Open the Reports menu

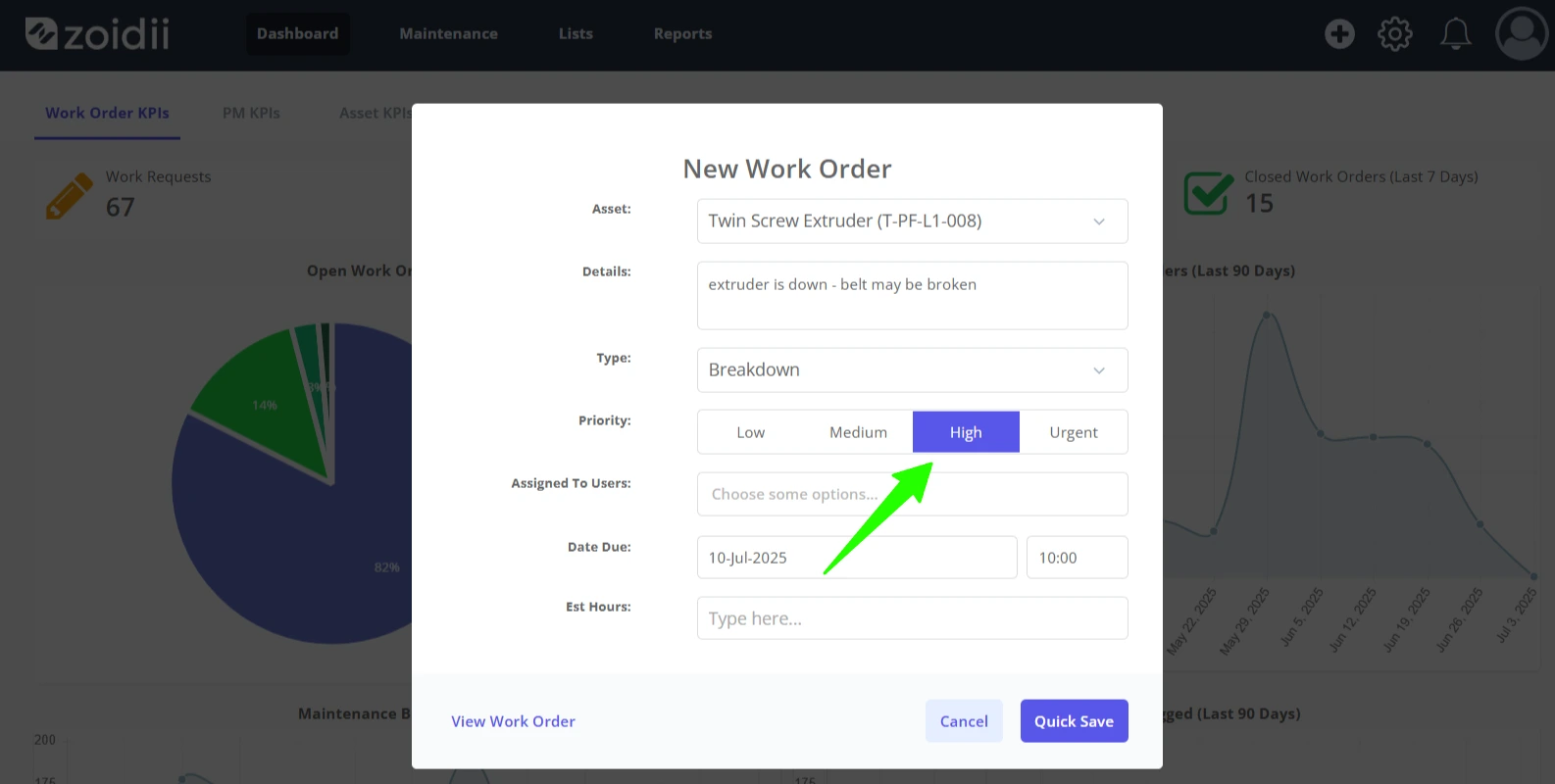coord(682,34)
